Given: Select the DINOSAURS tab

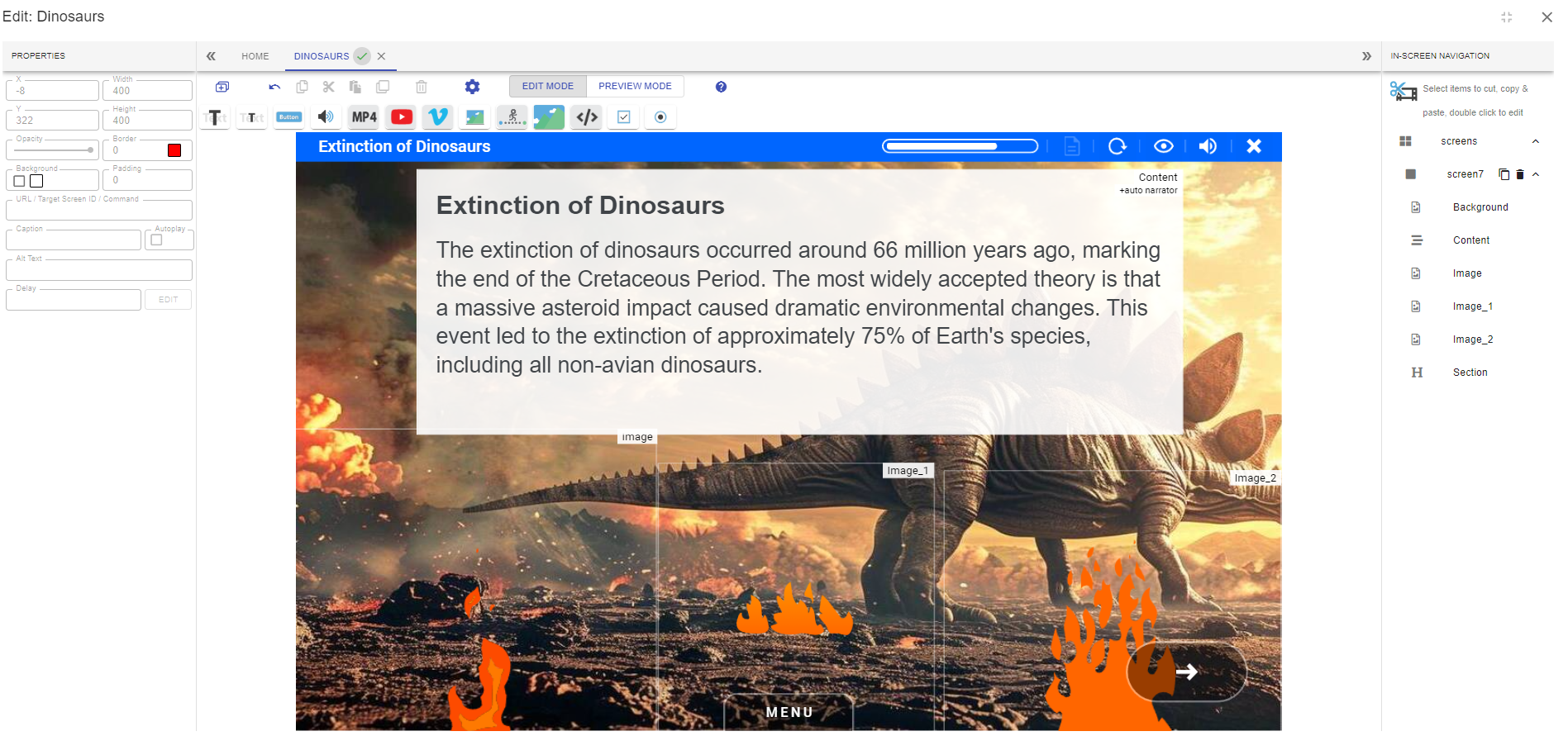Looking at the screenshot, I should click(x=322, y=56).
